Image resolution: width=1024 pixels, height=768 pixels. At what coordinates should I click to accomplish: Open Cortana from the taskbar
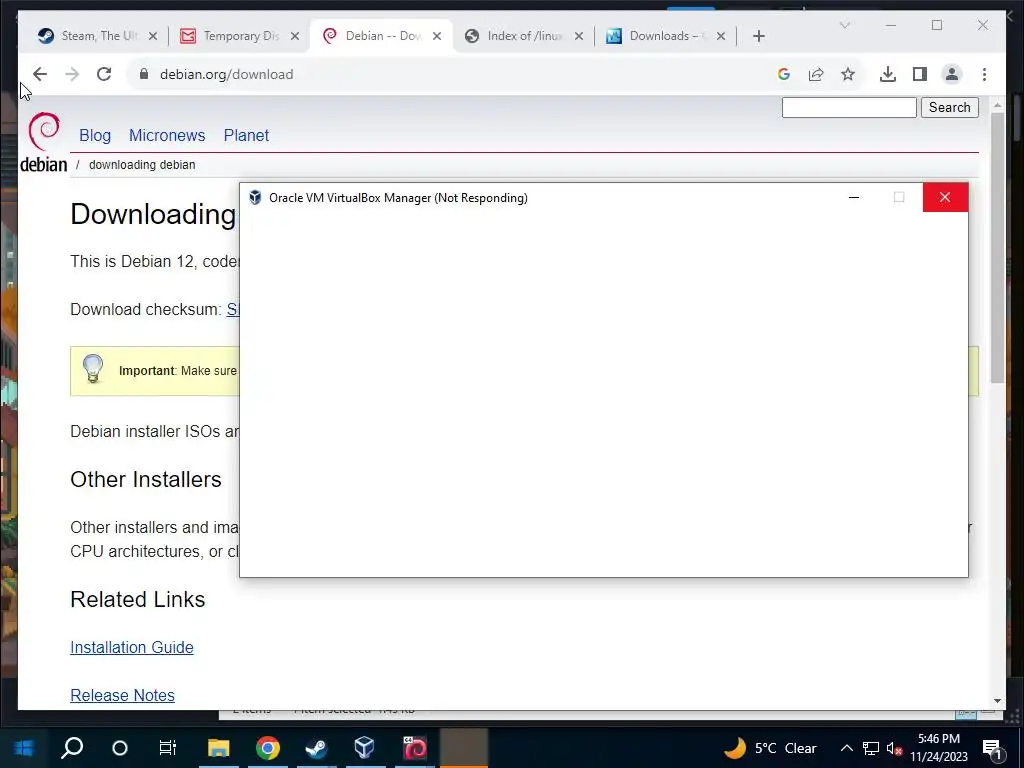[120, 748]
